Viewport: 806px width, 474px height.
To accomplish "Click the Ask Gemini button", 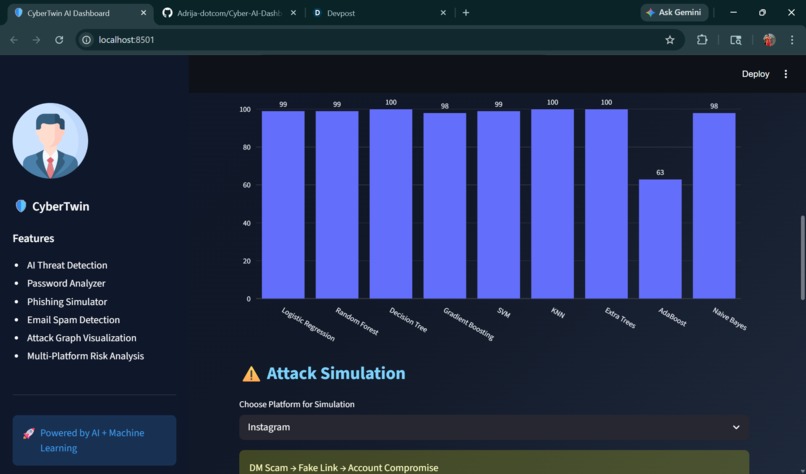I will [674, 12].
